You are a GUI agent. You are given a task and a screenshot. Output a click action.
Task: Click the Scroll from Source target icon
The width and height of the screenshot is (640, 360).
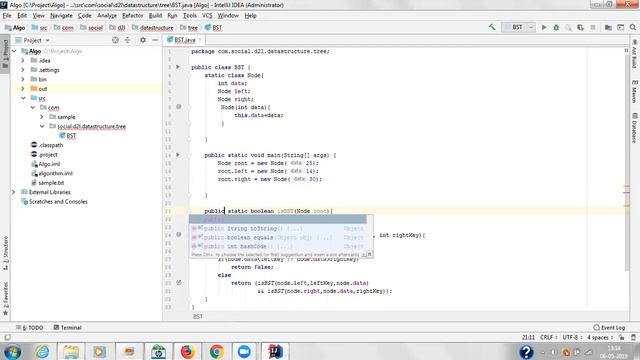pyautogui.click(x=115, y=40)
